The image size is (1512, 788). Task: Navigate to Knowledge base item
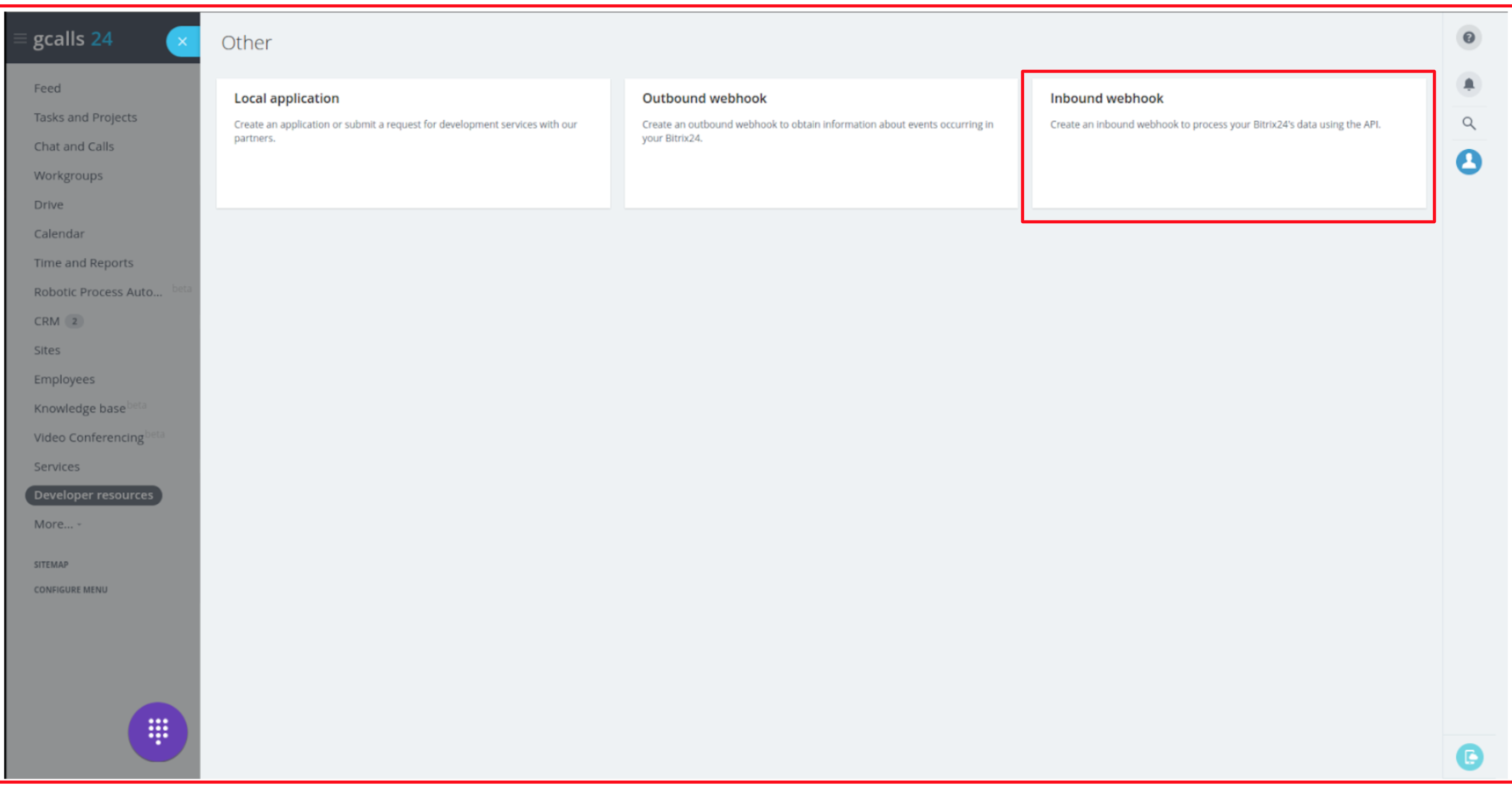click(x=79, y=408)
